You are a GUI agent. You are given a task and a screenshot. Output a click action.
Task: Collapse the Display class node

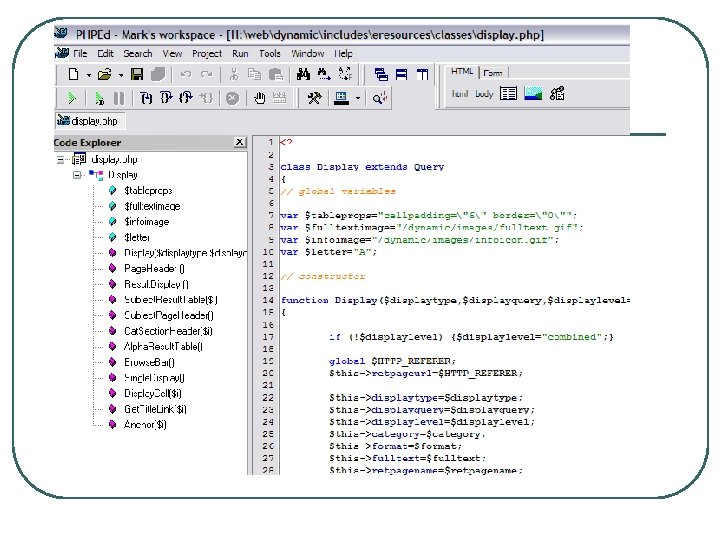tap(78, 174)
